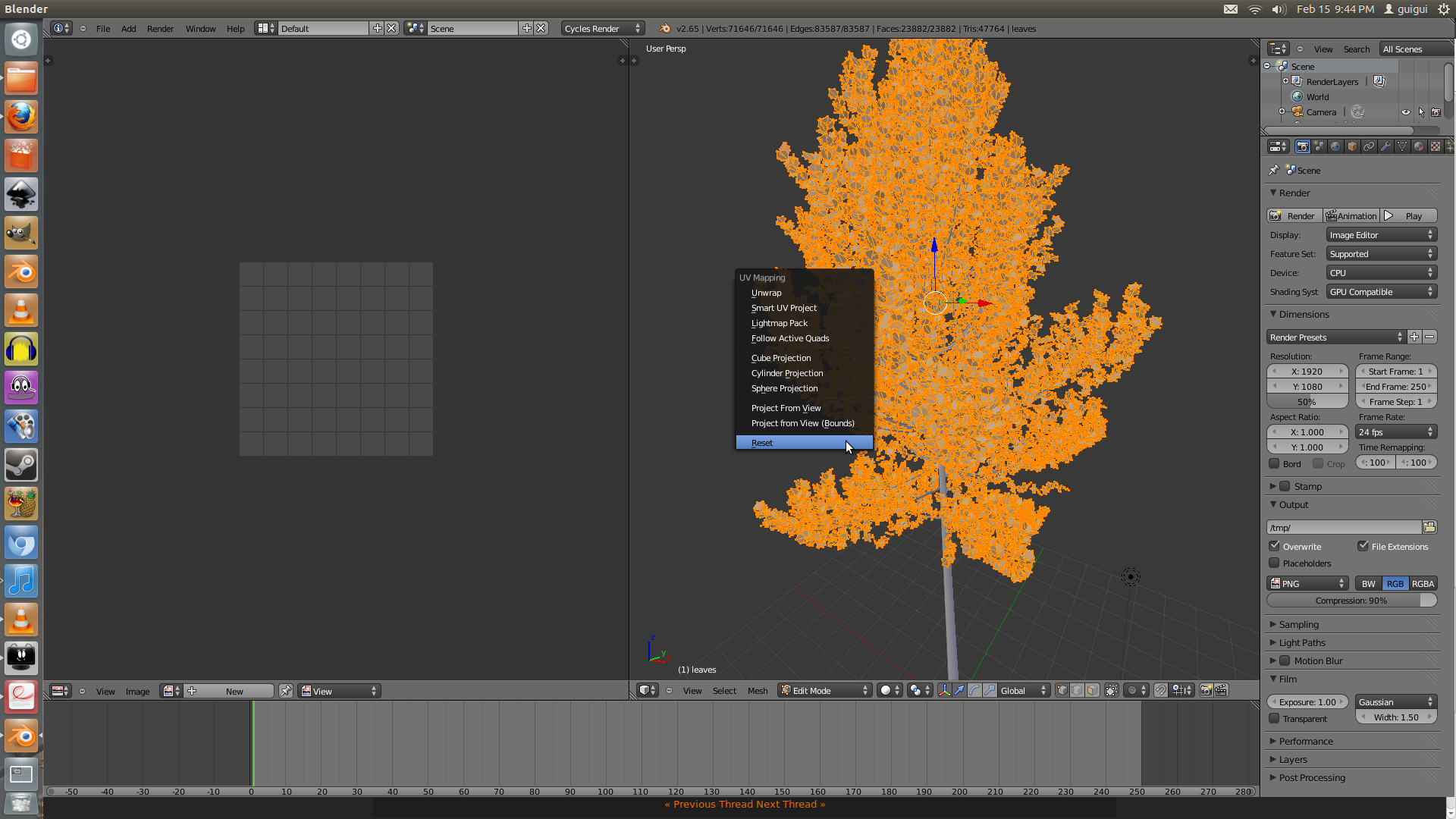Click the OpenGL render animation clapper icon
The height and width of the screenshot is (819, 1456).
pos(1221,690)
